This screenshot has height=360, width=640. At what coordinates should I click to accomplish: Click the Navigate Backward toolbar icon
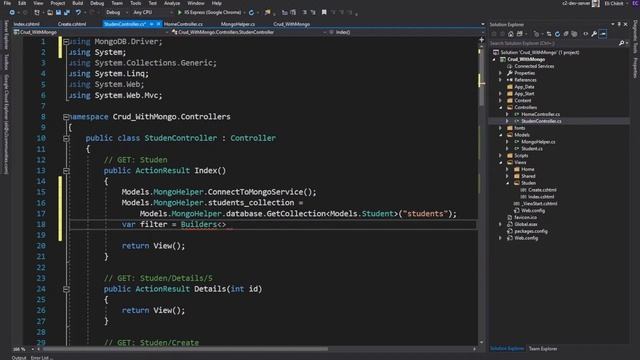point(12,13)
